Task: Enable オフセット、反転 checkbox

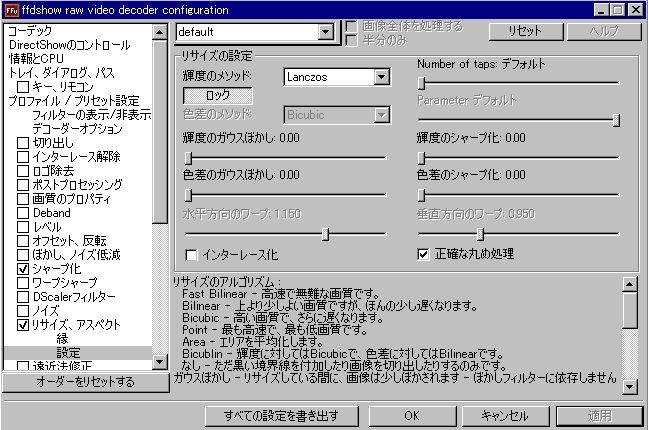Action: coord(23,241)
